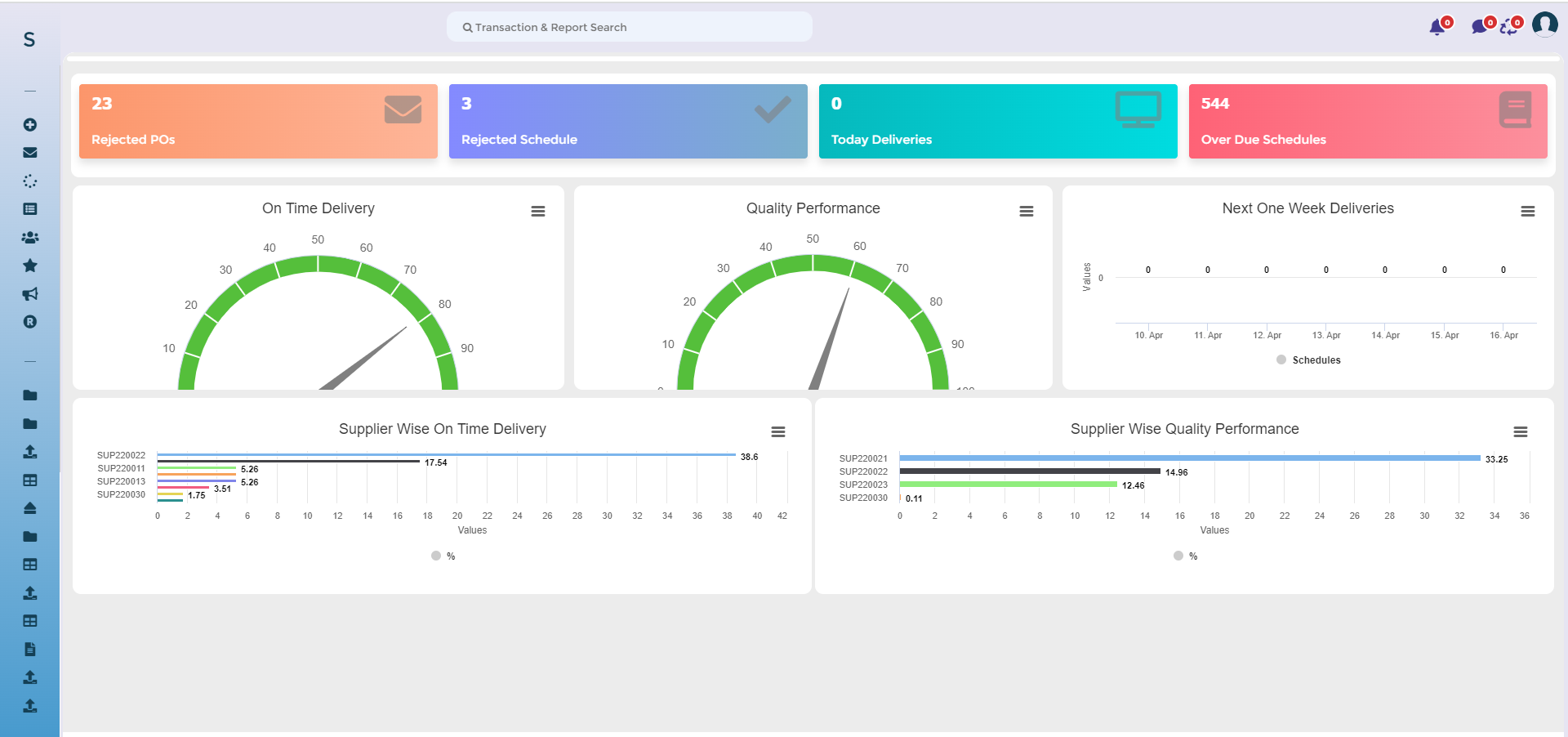Open the envelope mail icon in sidebar
This screenshot has height=737, width=1568.
[x=30, y=153]
